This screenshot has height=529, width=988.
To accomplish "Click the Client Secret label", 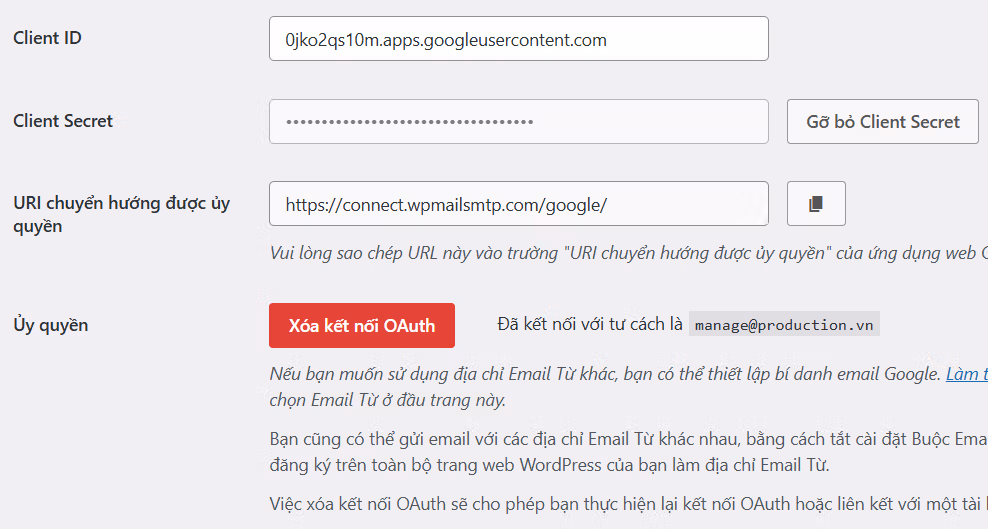I will [63, 121].
